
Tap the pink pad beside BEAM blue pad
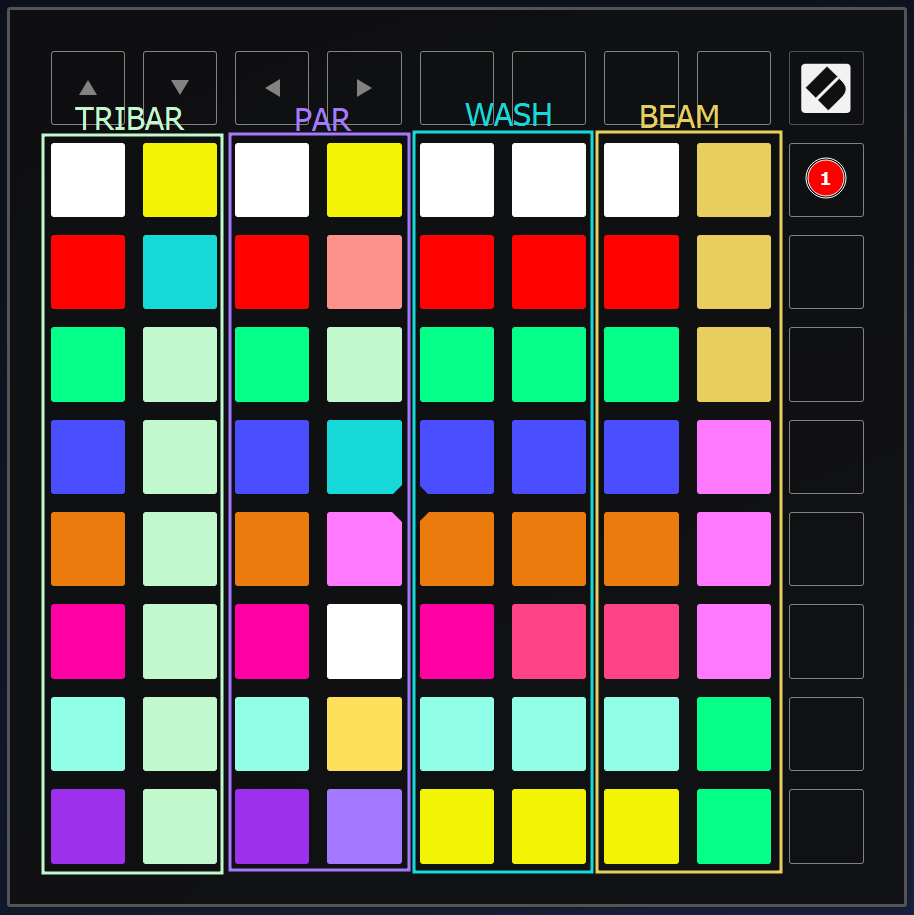734,457
